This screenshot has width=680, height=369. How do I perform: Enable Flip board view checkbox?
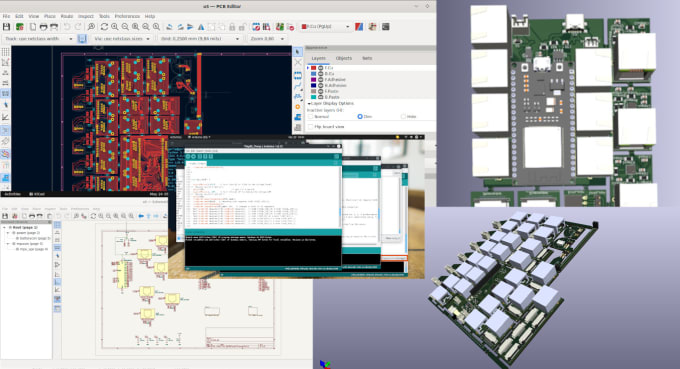310,127
